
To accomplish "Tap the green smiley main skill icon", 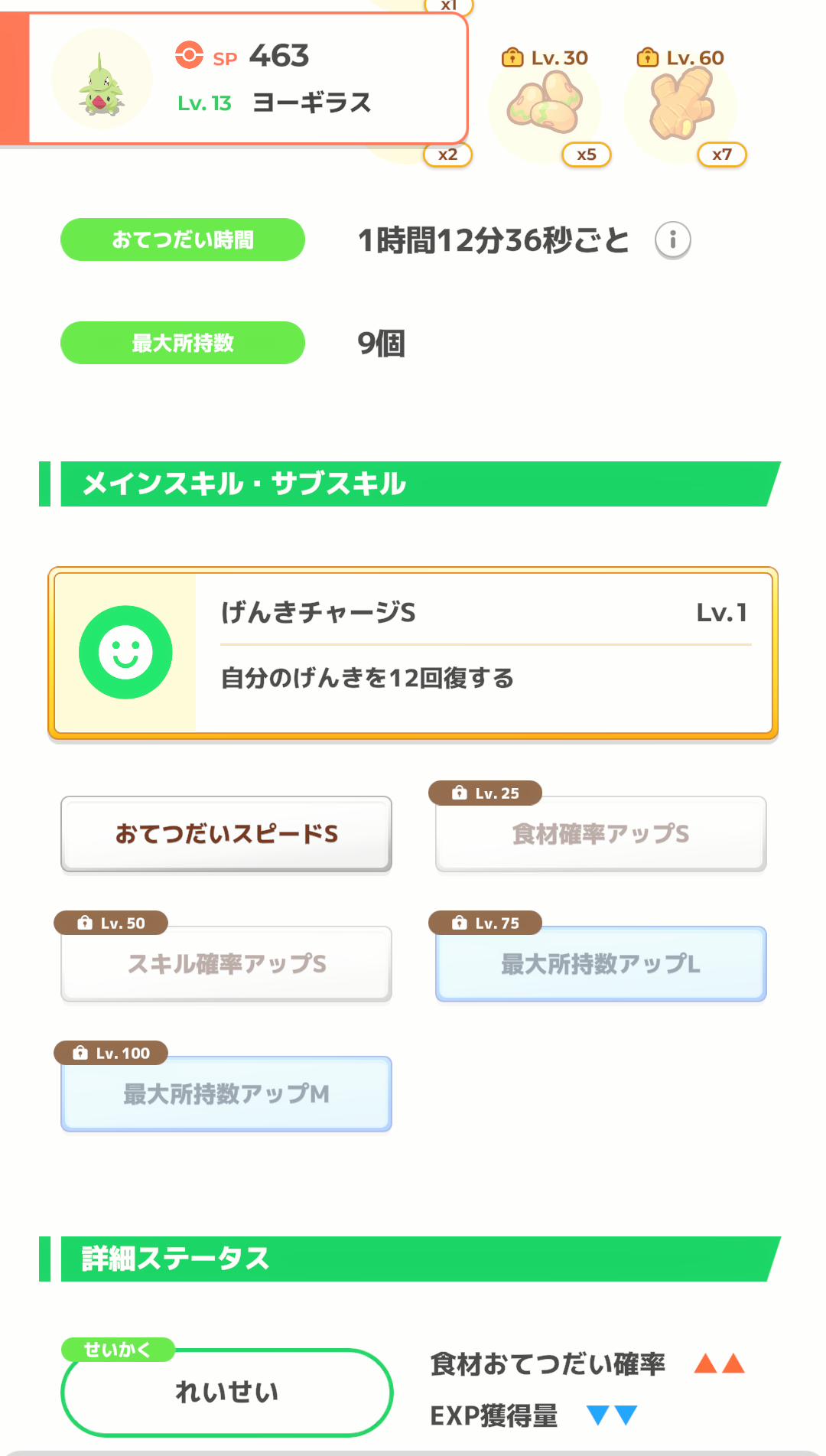I will point(125,652).
